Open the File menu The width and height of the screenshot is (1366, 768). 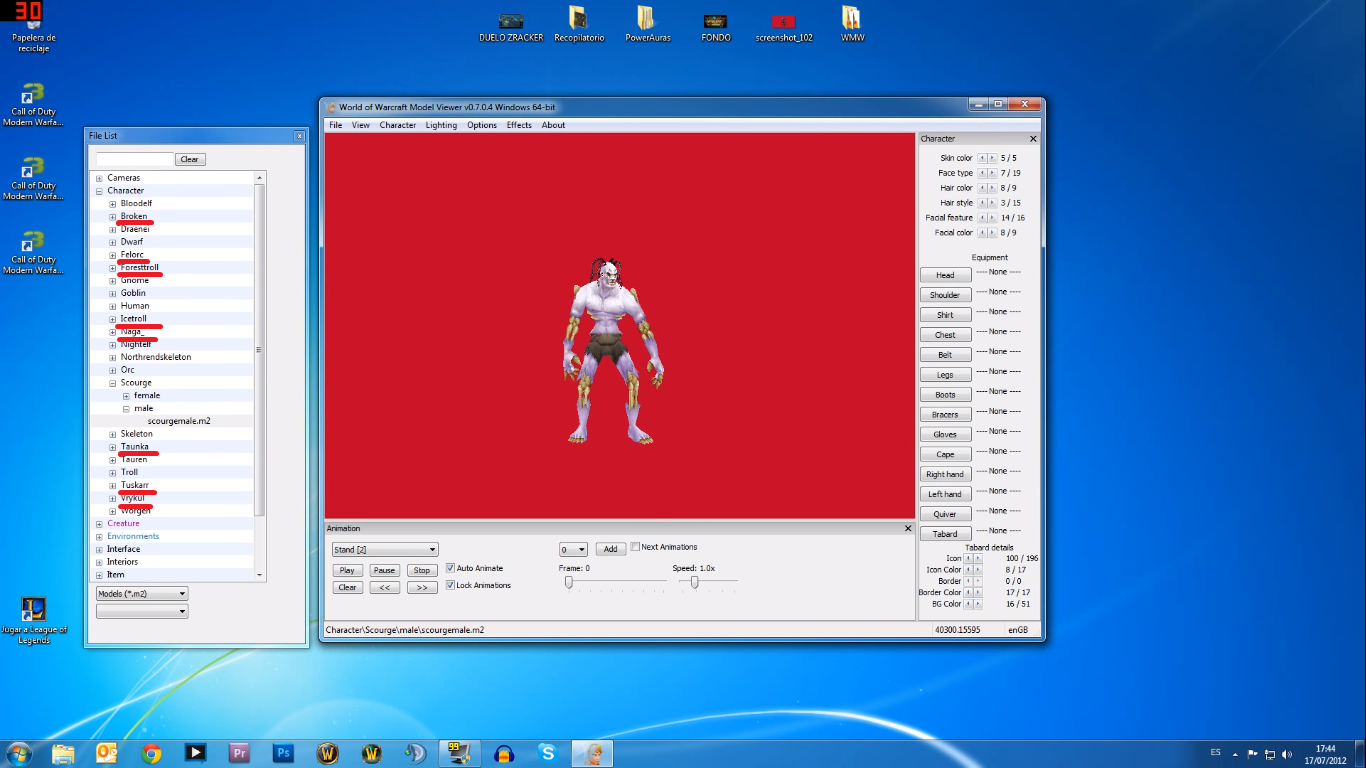[335, 125]
